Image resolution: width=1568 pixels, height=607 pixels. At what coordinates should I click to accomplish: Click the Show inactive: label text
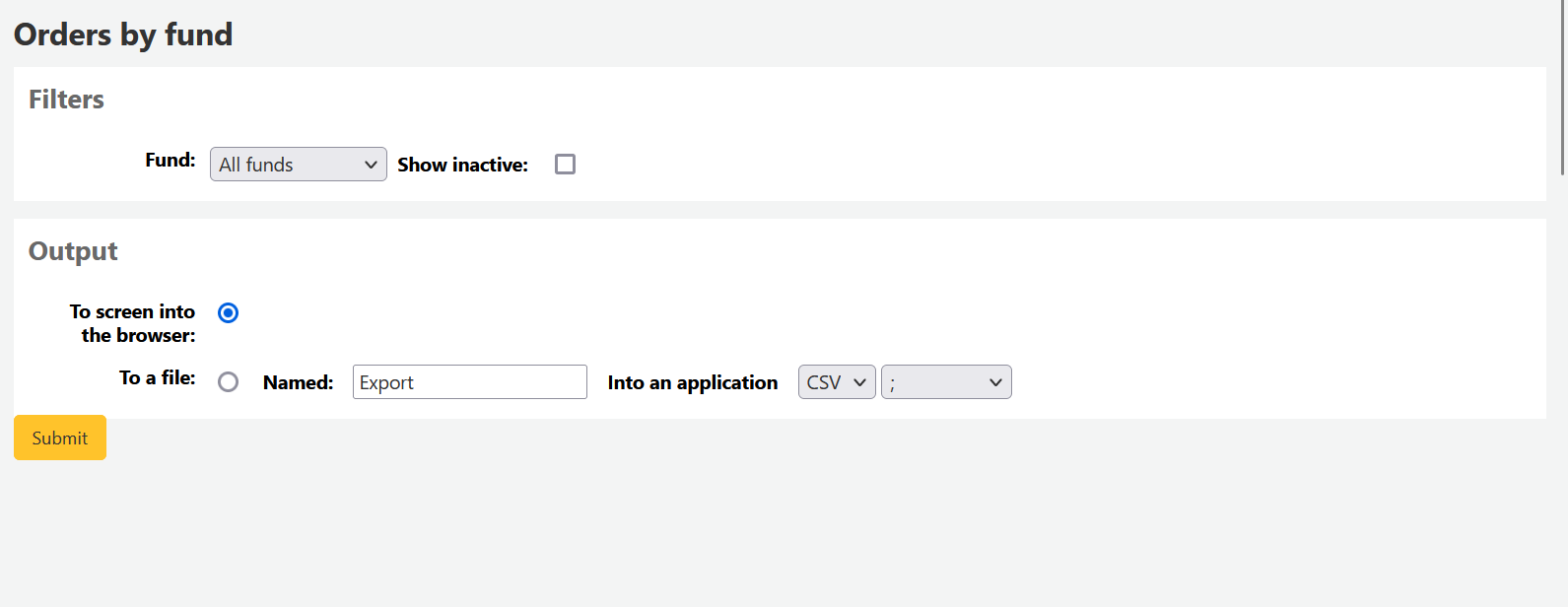click(462, 165)
